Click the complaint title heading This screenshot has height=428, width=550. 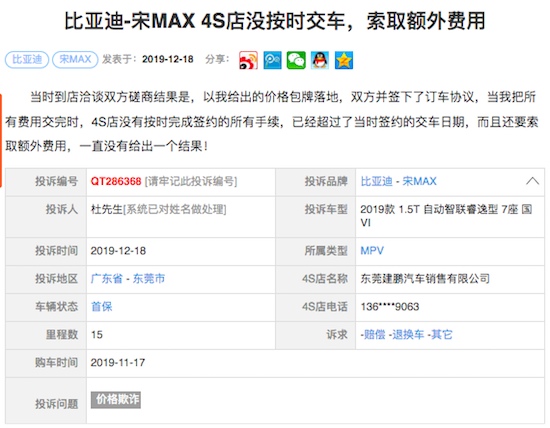pyautogui.click(x=275, y=21)
